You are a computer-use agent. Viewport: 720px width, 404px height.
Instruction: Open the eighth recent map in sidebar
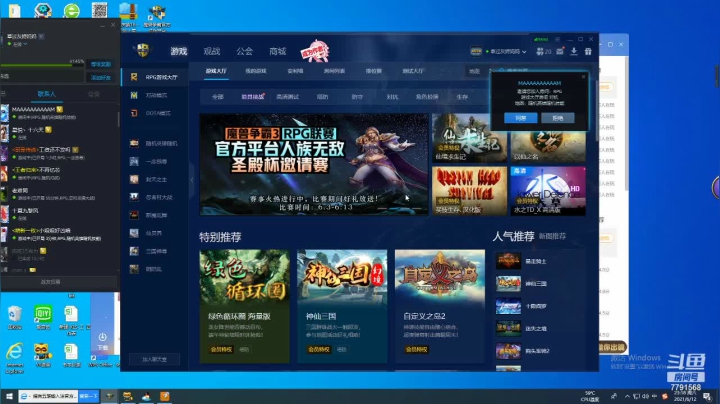pyautogui.click(x=155, y=269)
